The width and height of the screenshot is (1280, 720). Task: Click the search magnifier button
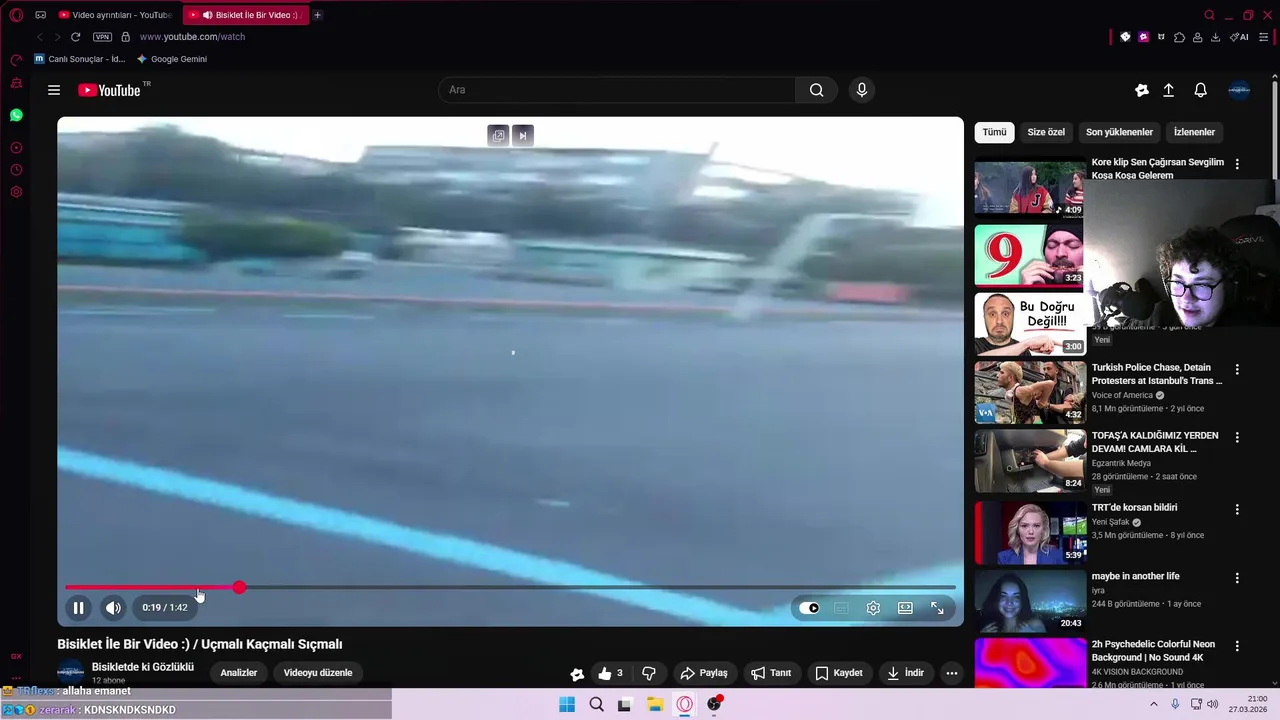click(817, 90)
